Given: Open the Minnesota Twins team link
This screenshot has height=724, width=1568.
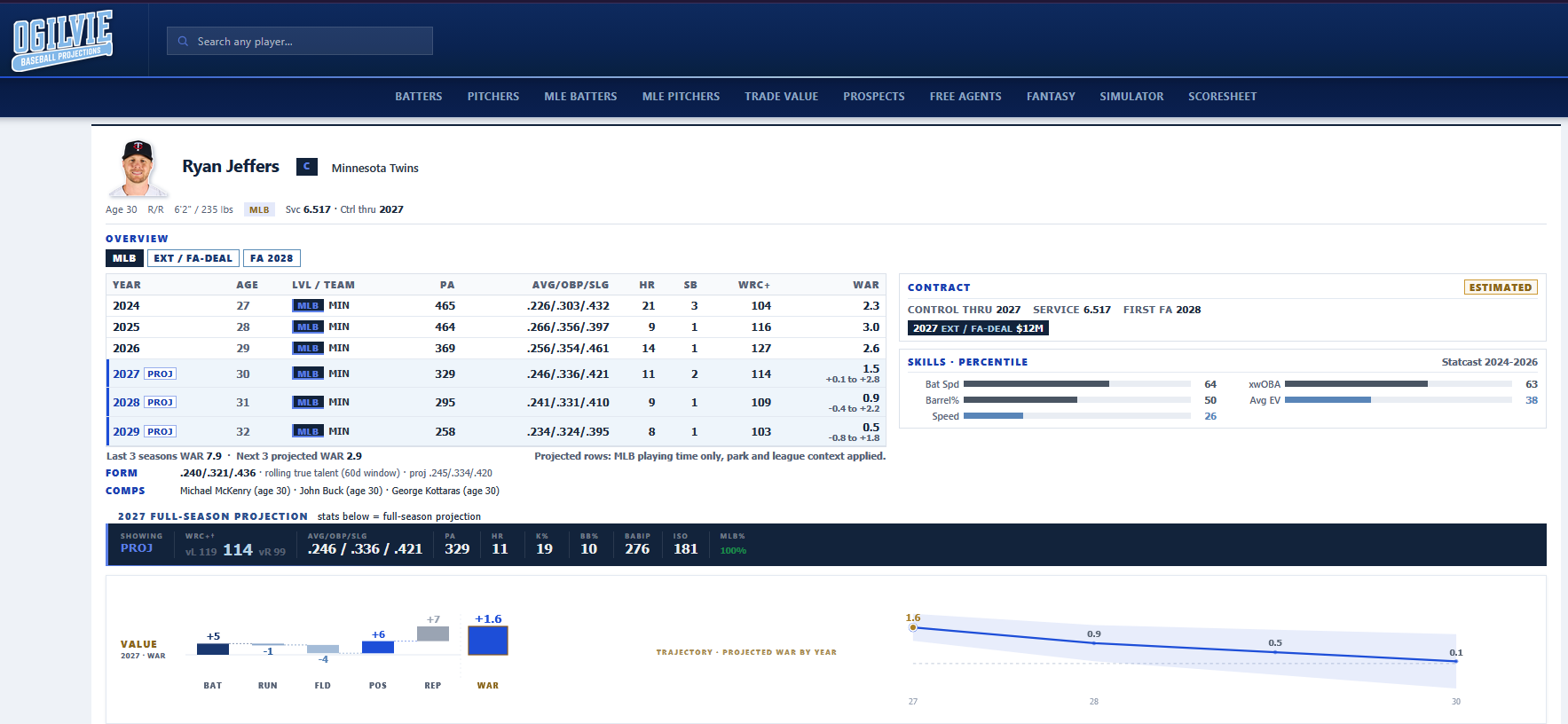Looking at the screenshot, I should pos(375,168).
